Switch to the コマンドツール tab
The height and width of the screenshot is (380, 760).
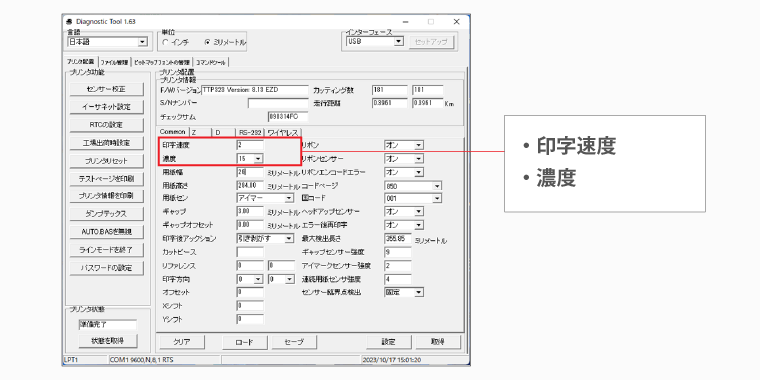(x=211, y=62)
